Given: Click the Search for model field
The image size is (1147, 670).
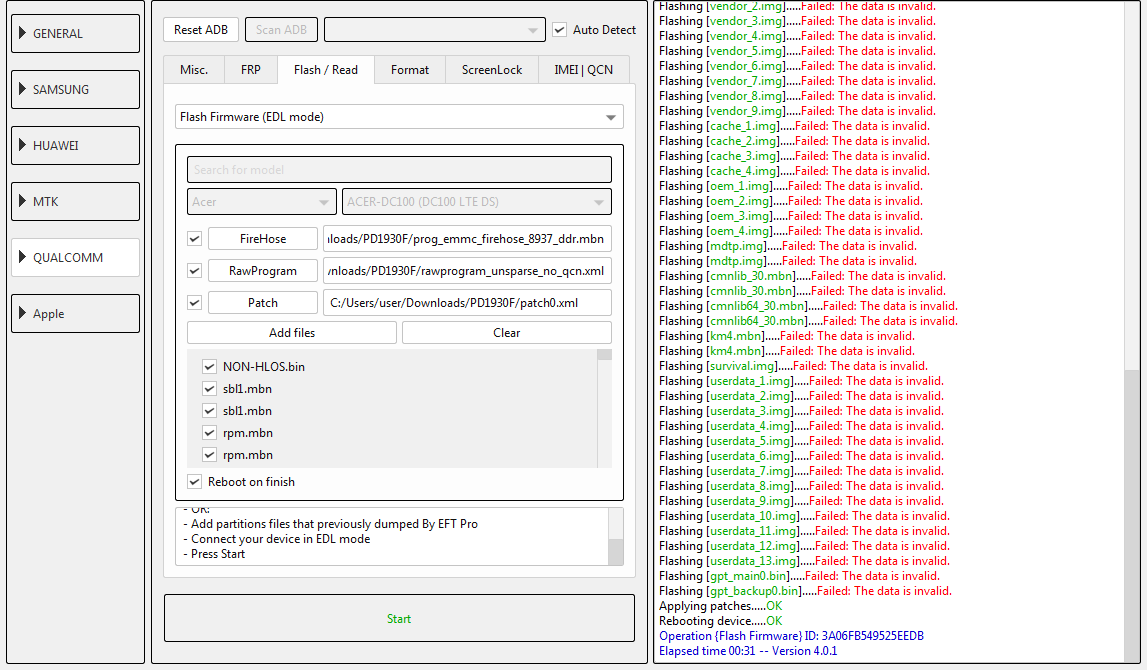Looking at the screenshot, I should 399,170.
